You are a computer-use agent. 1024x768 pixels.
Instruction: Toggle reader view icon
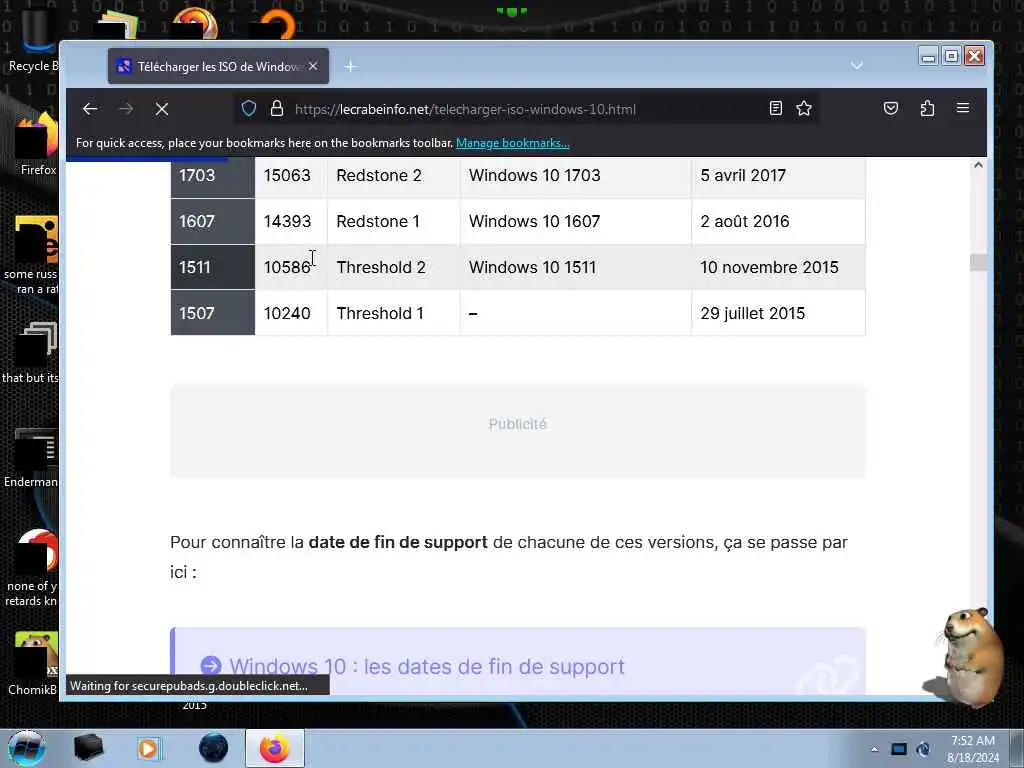(x=776, y=108)
